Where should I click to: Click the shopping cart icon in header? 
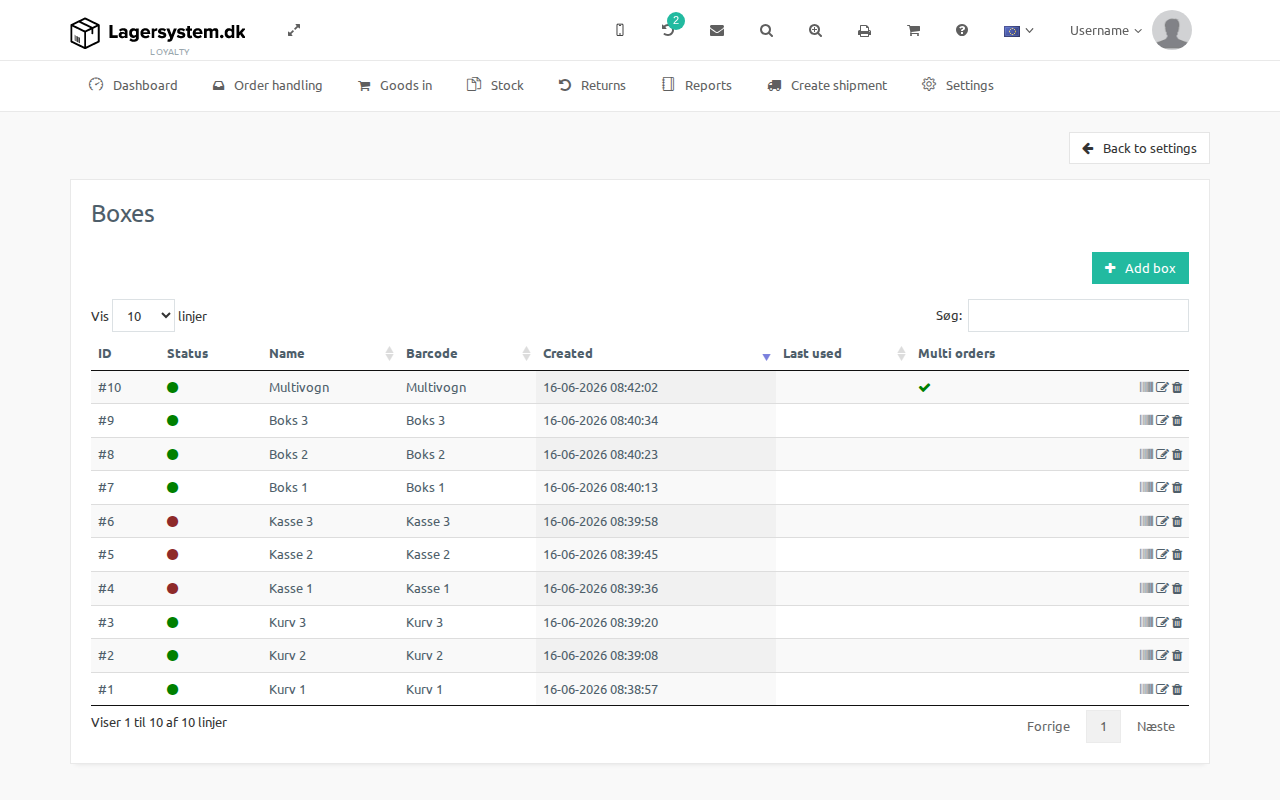(x=913, y=30)
